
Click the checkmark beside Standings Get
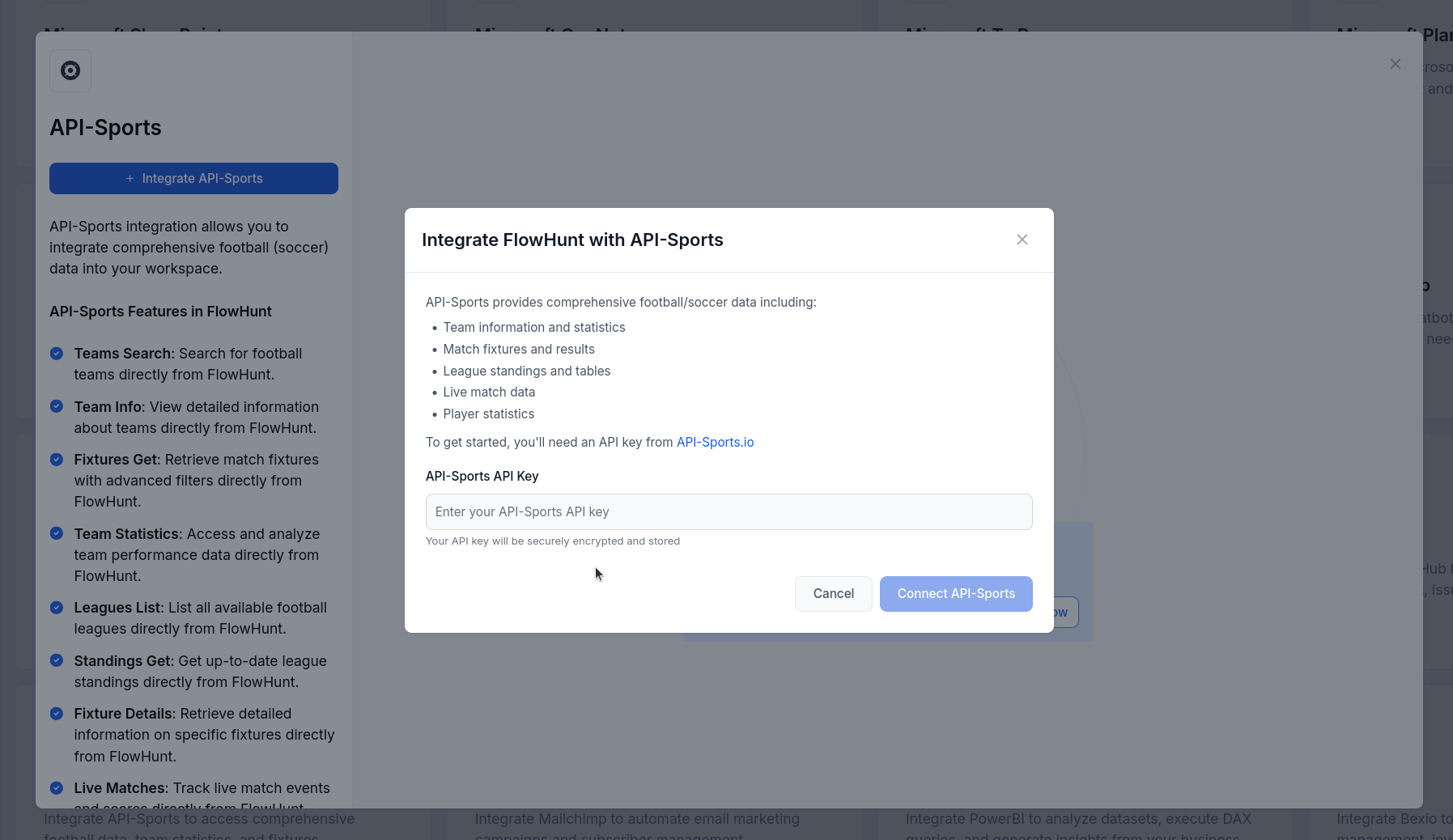57,660
